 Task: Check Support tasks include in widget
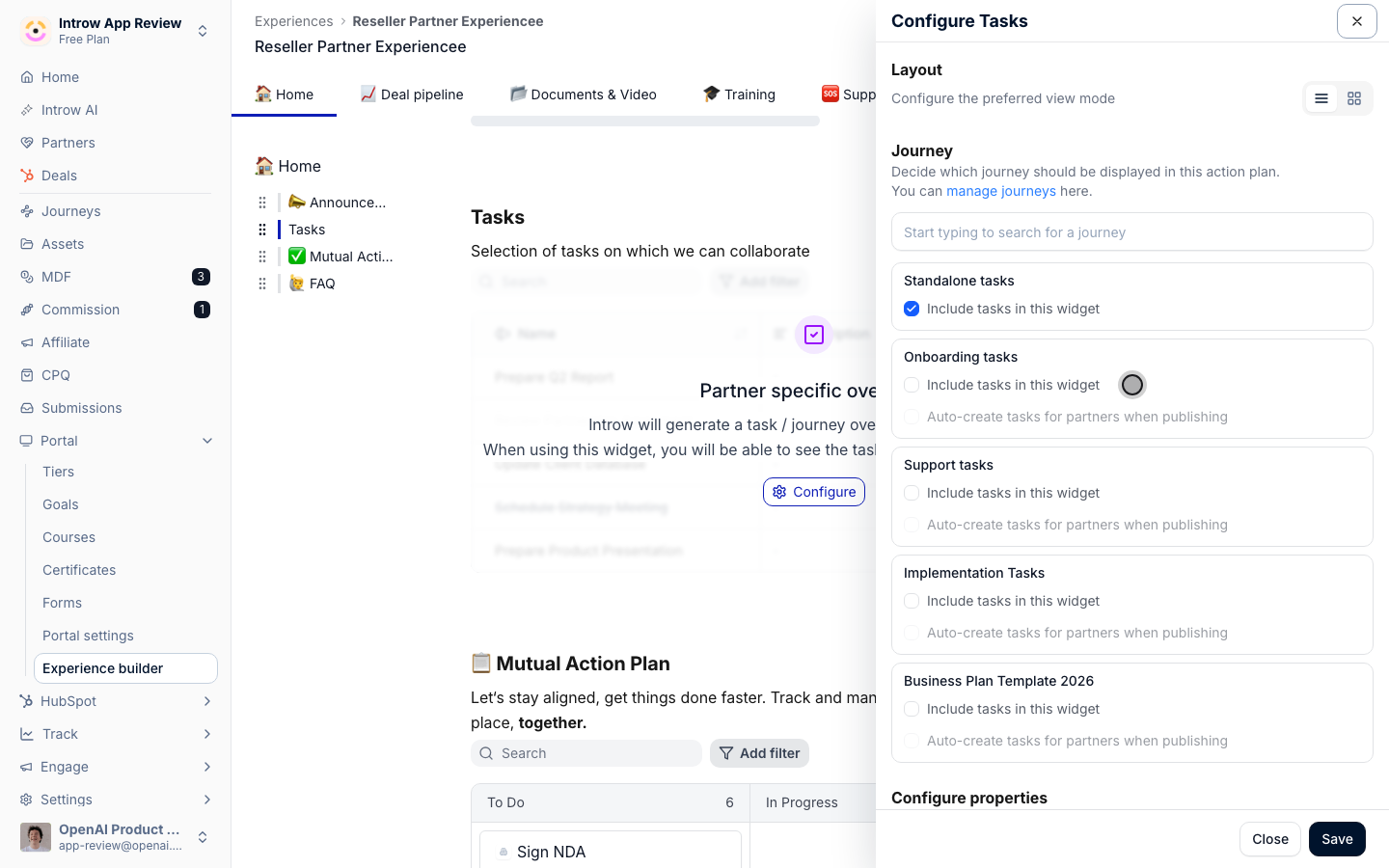912,493
